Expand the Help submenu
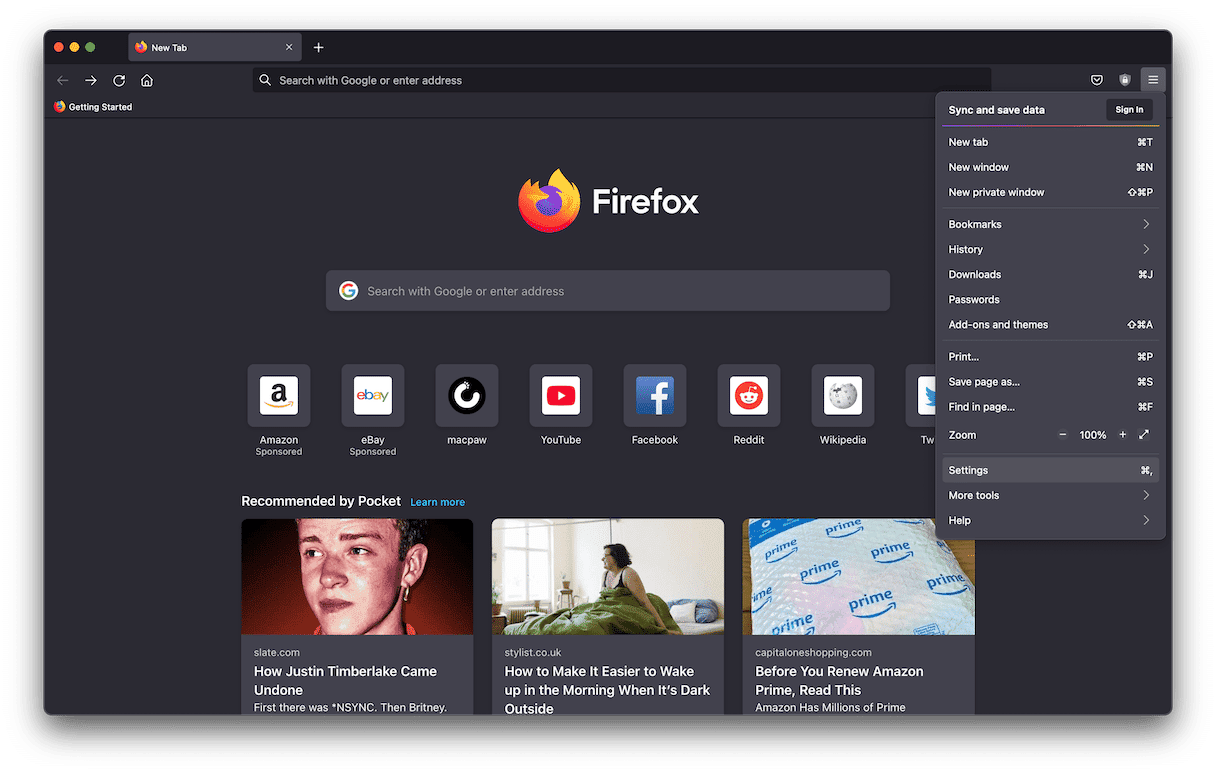The height and width of the screenshot is (773, 1216). click(x=1050, y=520)
